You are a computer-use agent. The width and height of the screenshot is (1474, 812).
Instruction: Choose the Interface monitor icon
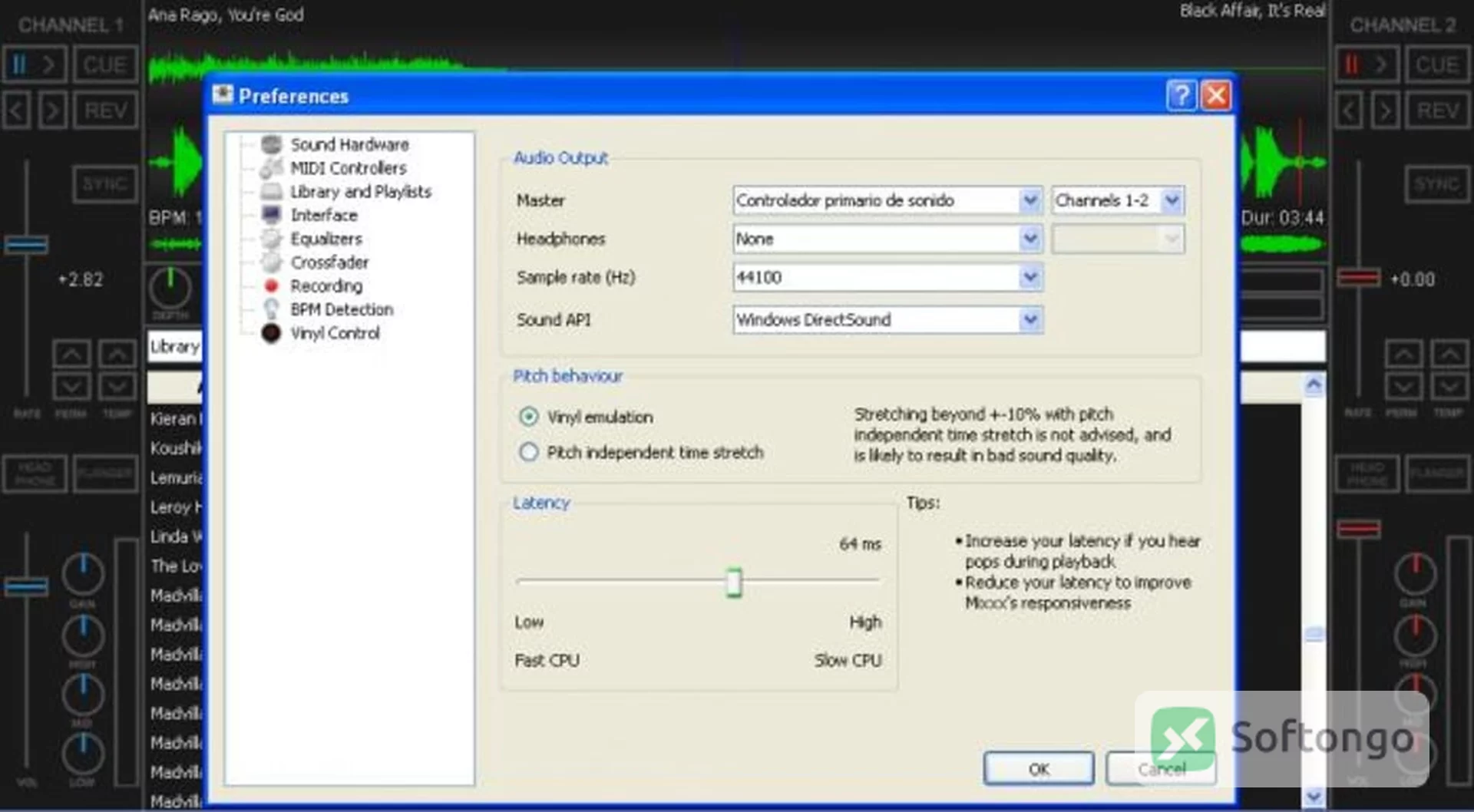click(x=271, y=215)
